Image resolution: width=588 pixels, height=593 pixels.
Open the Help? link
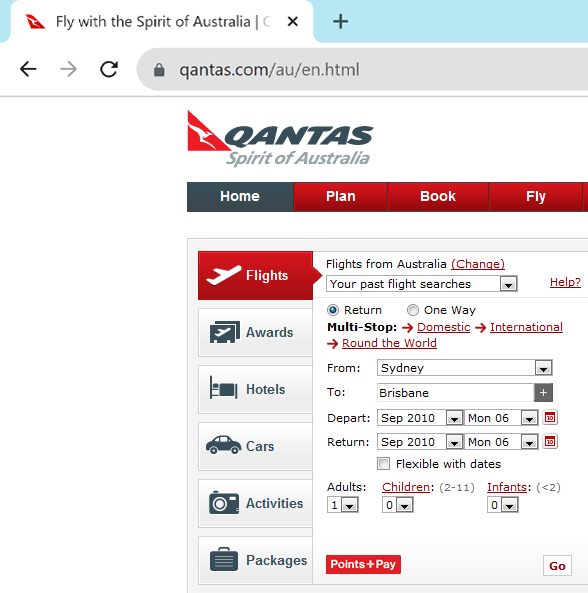tap(565, 282)
